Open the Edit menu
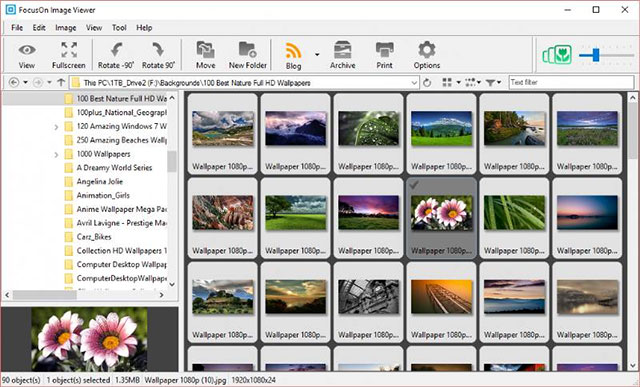 pos(39,28)
